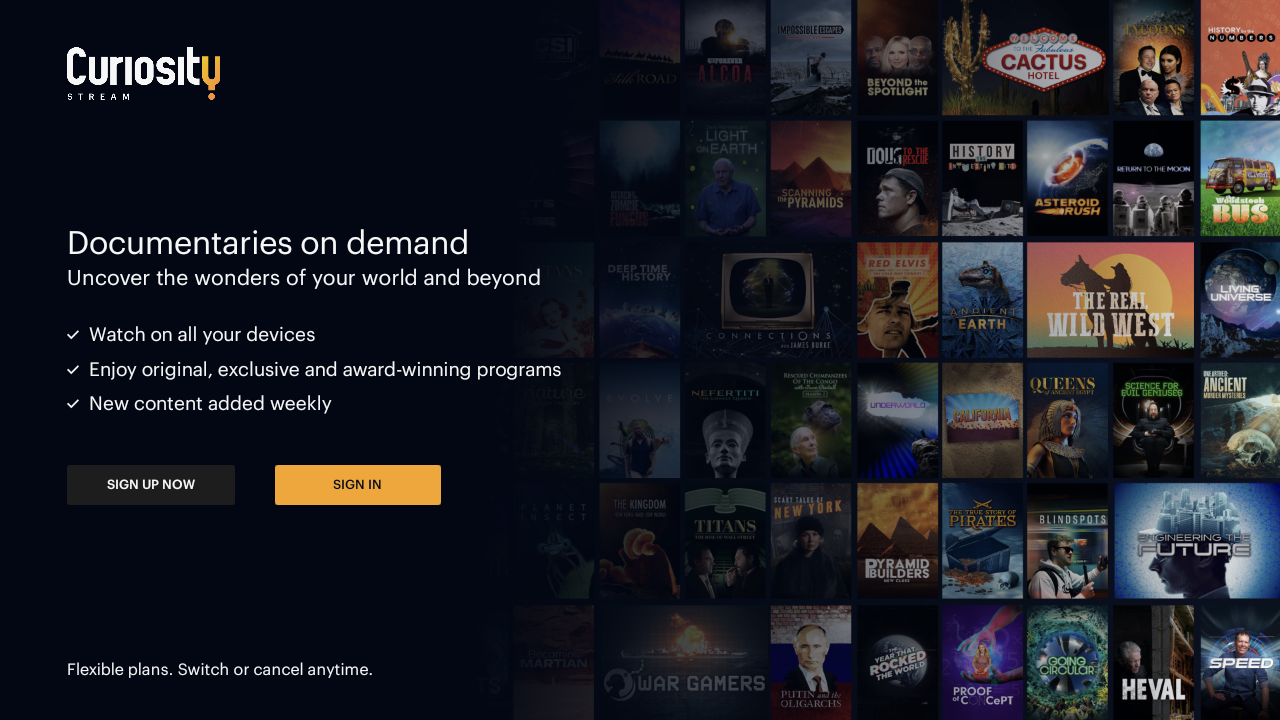Click the Curiosity Stream logo

tap(144, 73)
